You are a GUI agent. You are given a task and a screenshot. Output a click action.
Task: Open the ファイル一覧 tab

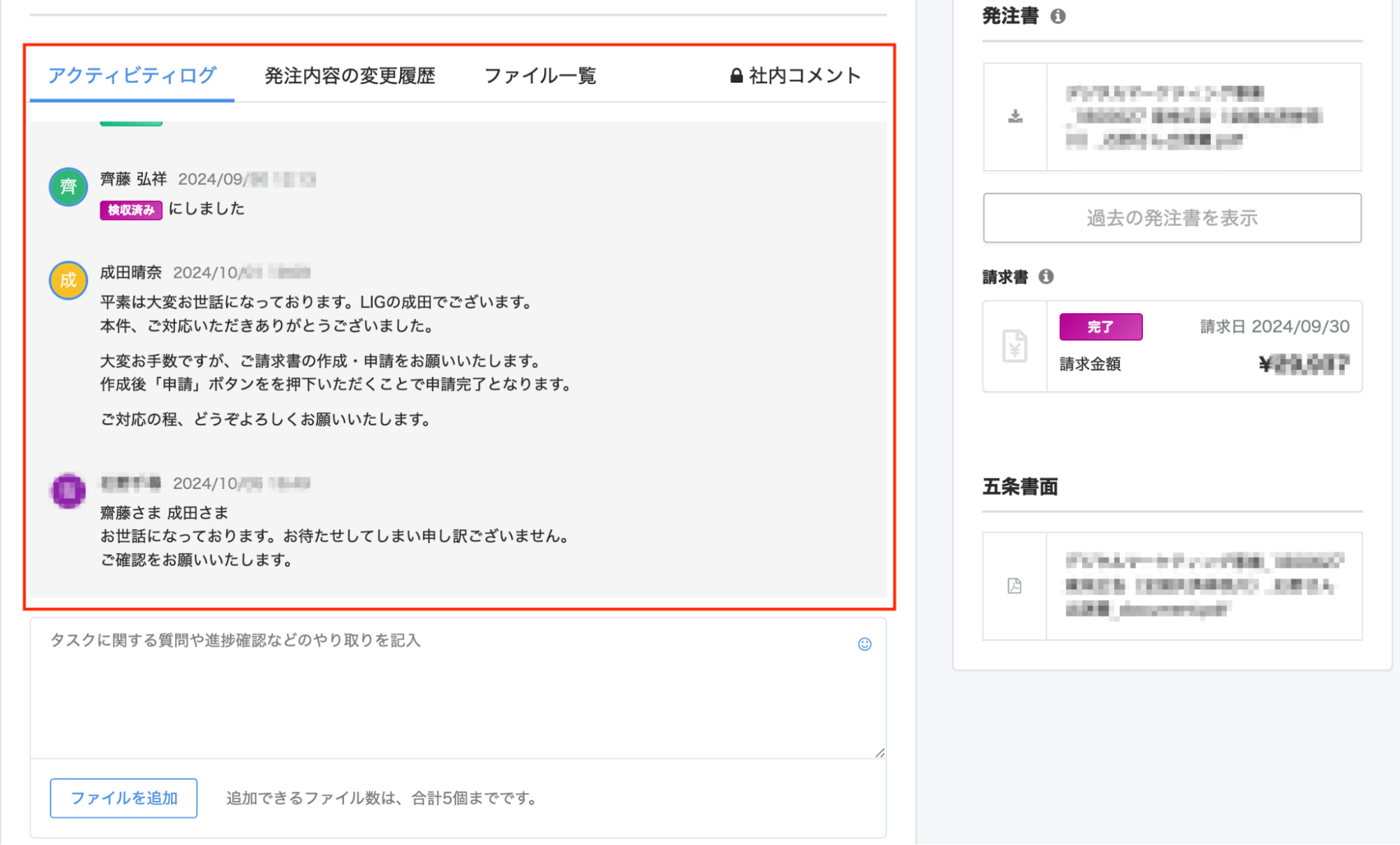pos(540,76)
